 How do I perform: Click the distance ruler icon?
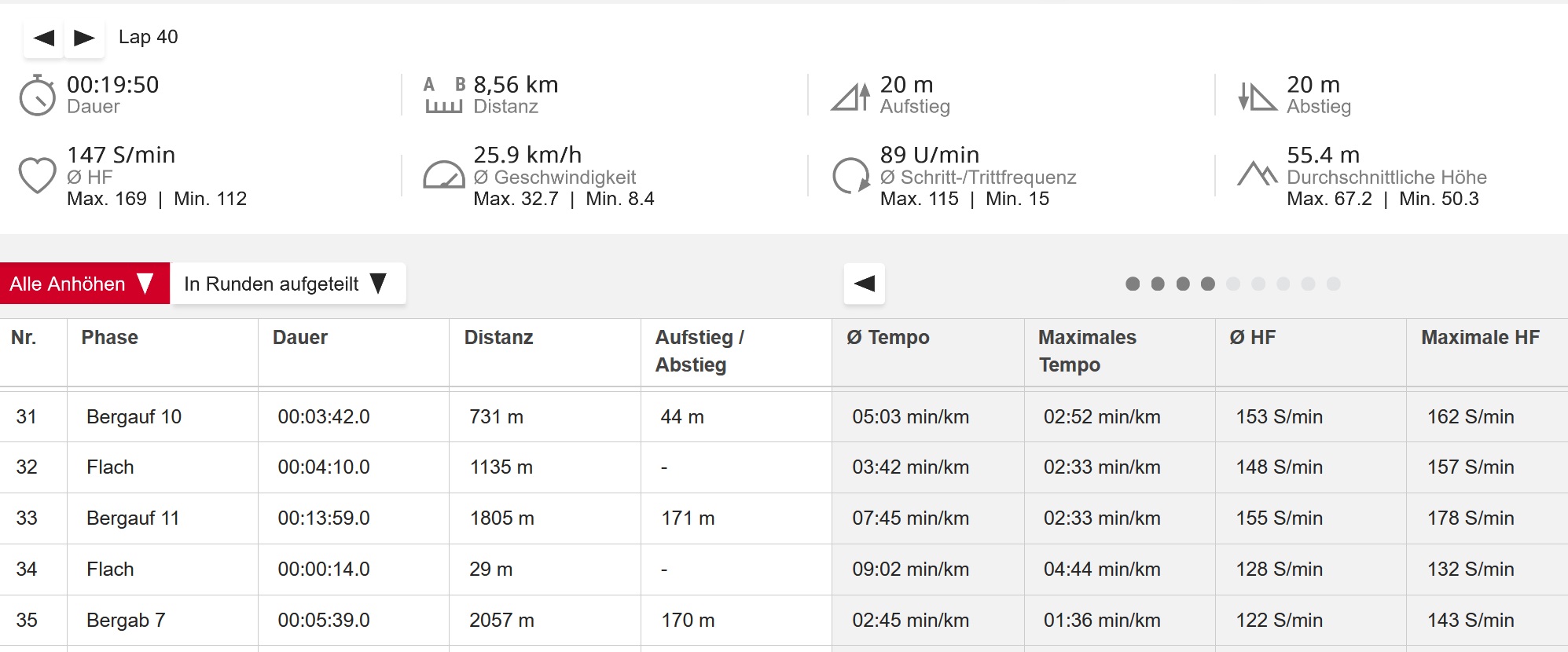coord(444,95)
